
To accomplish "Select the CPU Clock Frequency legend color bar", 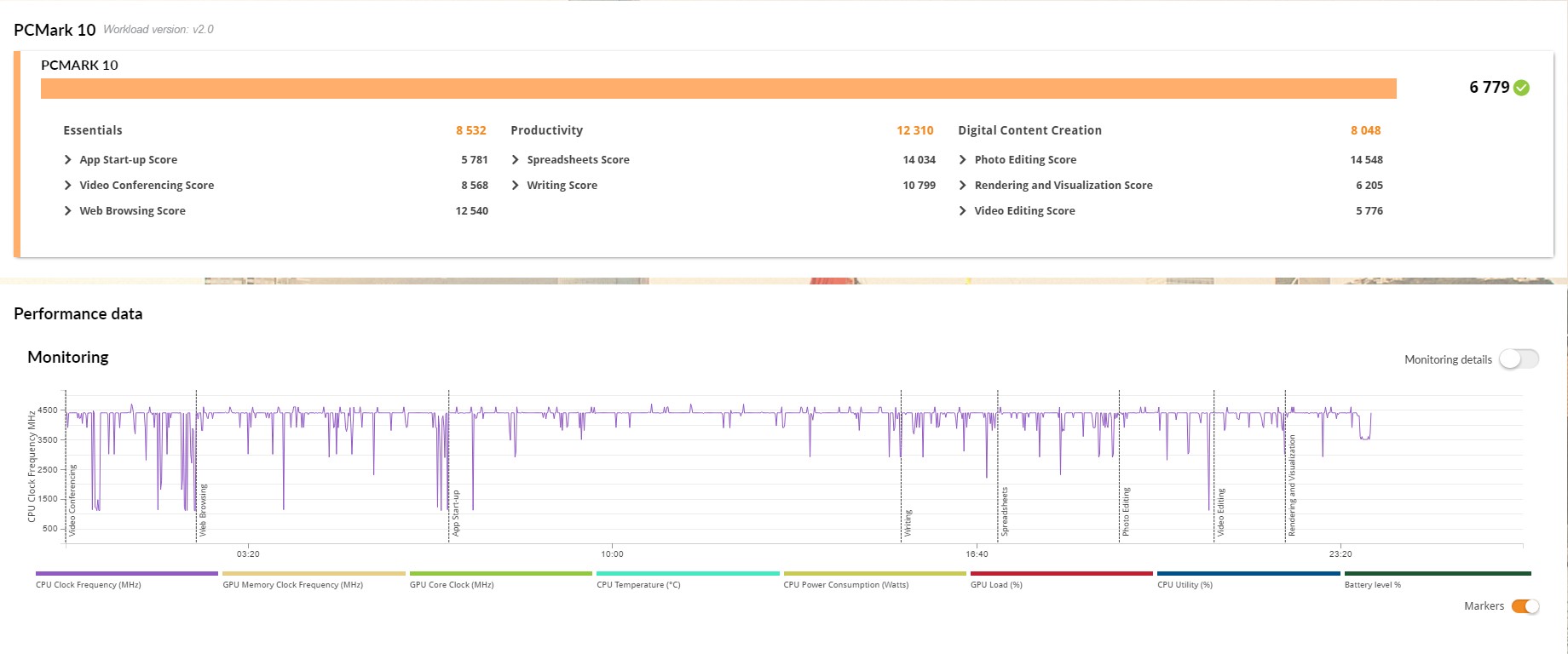I will (127, 574).
